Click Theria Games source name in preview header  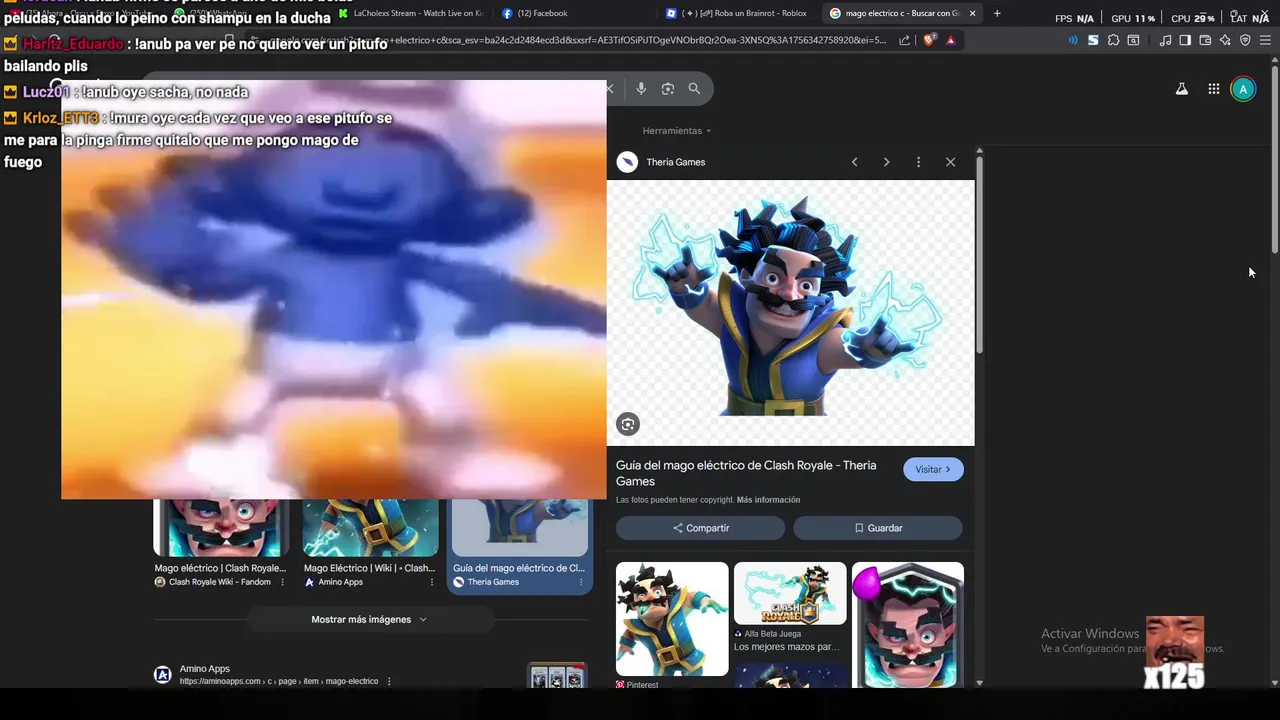tap(676, 162)
